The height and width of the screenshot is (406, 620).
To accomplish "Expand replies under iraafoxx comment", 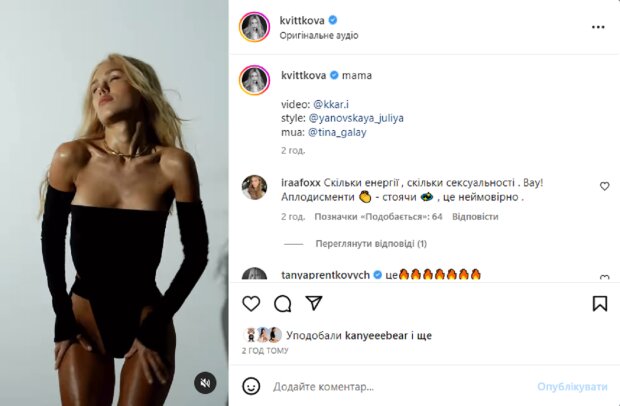I will coord(356,243).
